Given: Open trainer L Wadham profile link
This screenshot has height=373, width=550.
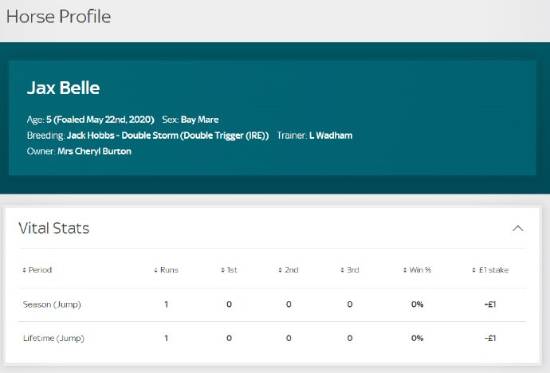Looking at the screenshot, I should point(331,135).
